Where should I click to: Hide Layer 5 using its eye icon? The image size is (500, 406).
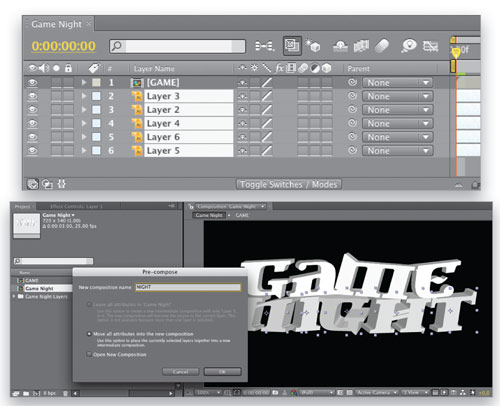tap(32, 151)
